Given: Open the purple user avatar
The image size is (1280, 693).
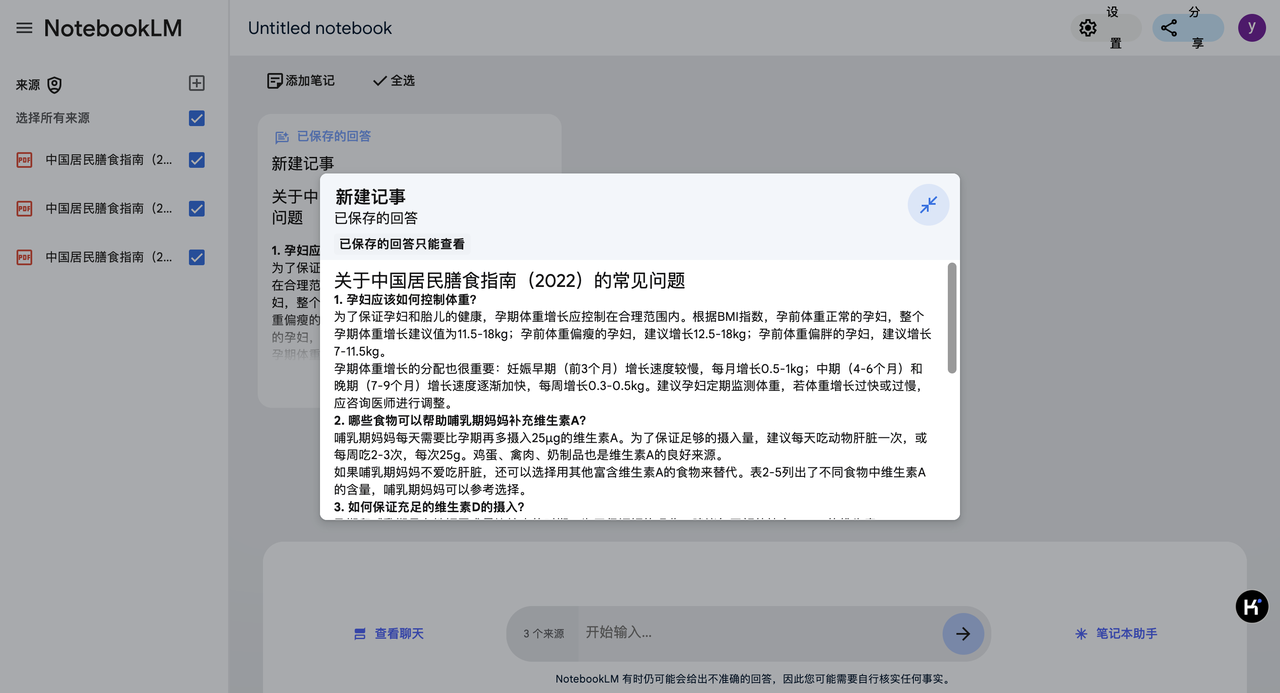Looking at the screenshot, I should [1252, 28].
